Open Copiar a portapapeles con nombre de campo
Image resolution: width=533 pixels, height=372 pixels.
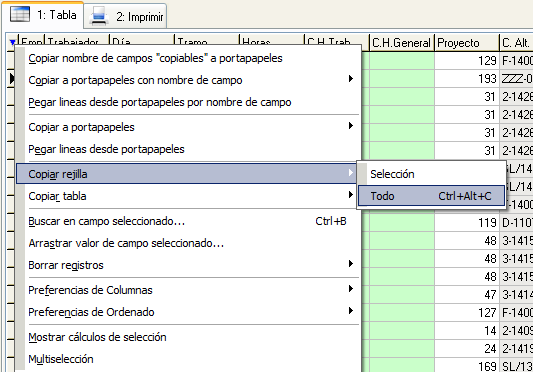(x=189, y=80)
